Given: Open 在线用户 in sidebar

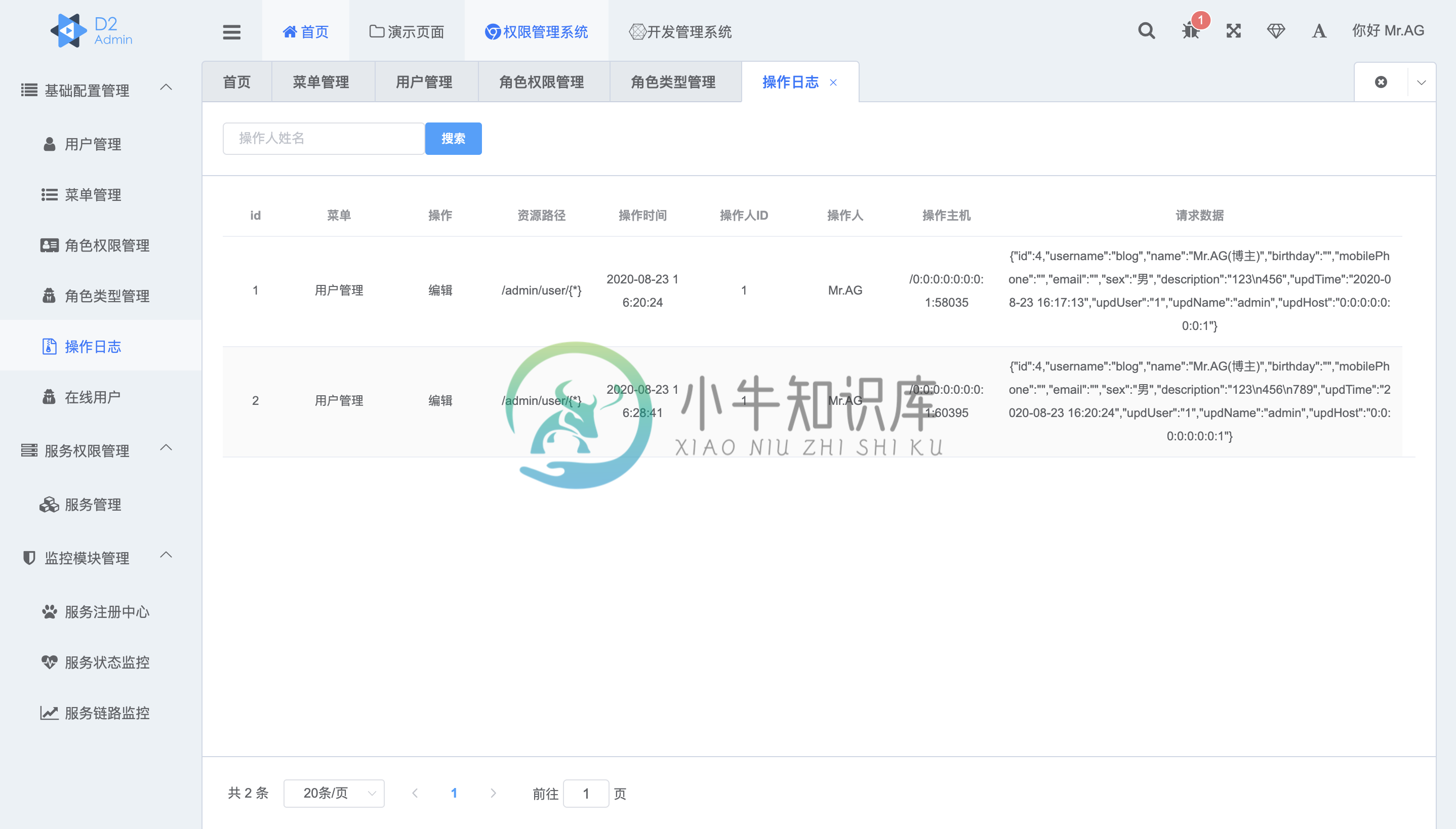Looking at the screenshot, I should [x=101, y=397].
